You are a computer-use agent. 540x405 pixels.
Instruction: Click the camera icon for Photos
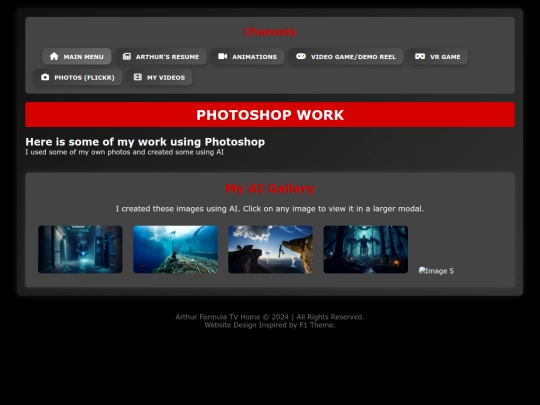coord(45,77)
